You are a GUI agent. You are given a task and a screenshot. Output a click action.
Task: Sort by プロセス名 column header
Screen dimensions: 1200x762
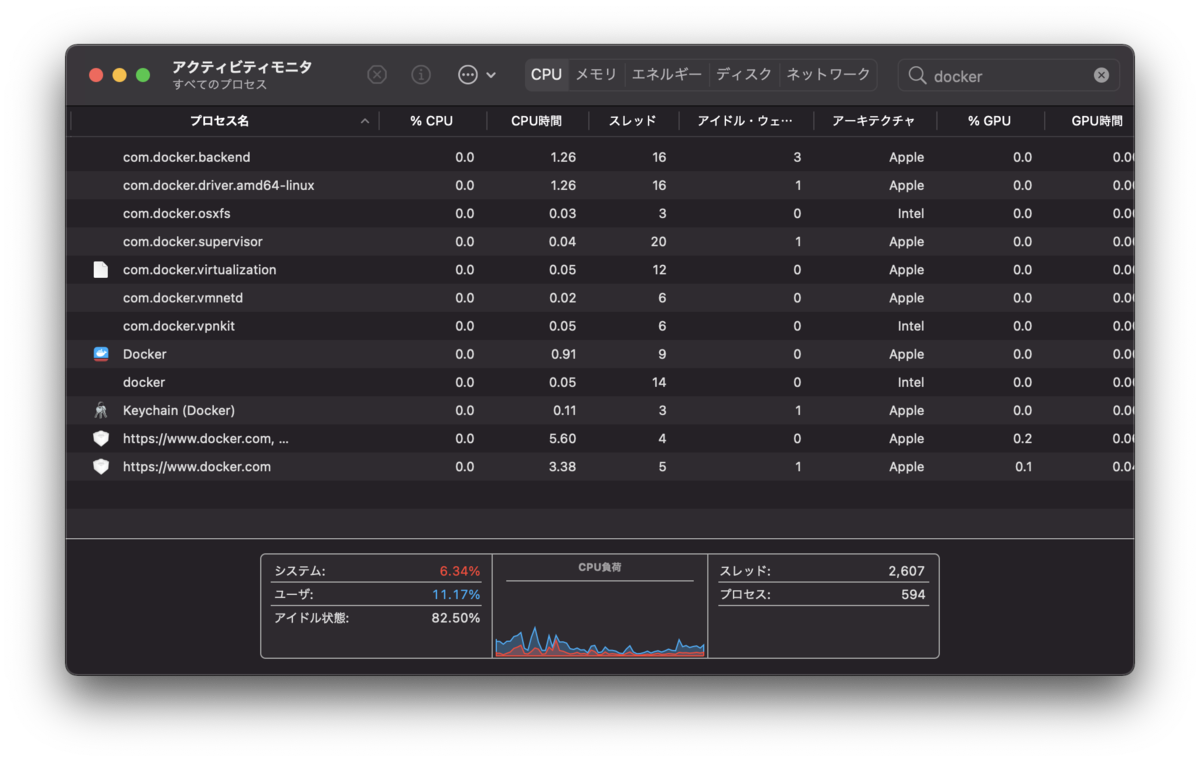pos(220,121)
